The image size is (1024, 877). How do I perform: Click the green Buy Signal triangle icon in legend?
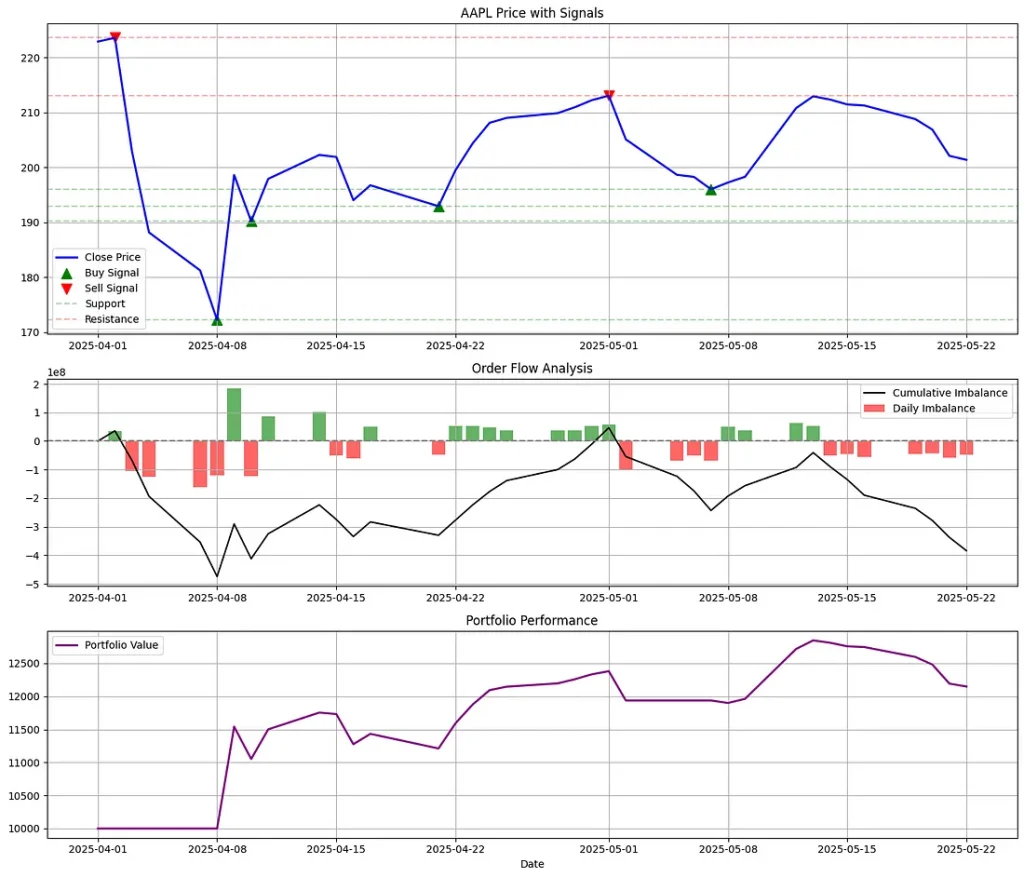67,273
